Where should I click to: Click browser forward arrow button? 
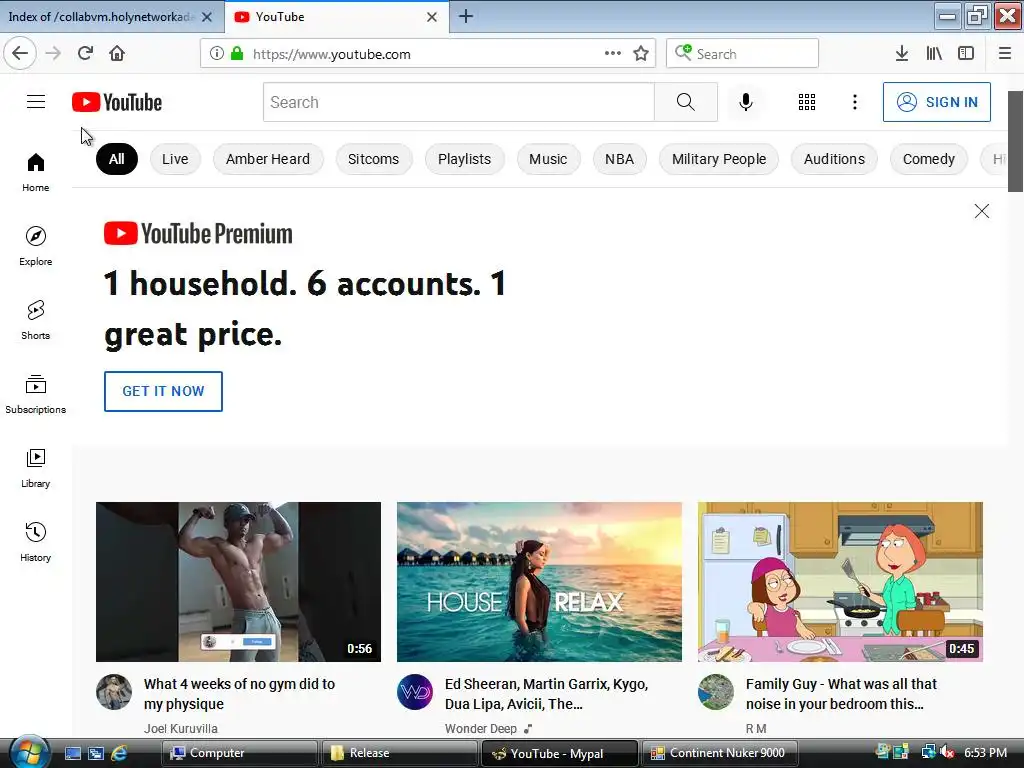coord(54,54)
